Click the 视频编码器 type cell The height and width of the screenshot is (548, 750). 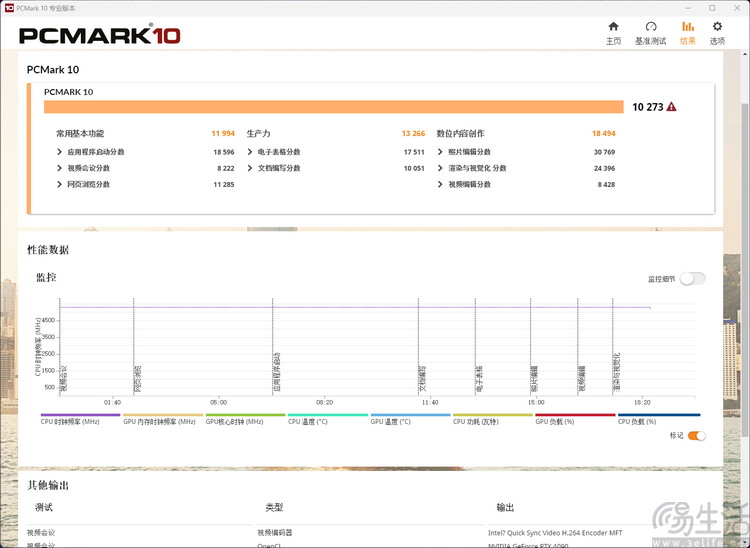tap(275, 533)
